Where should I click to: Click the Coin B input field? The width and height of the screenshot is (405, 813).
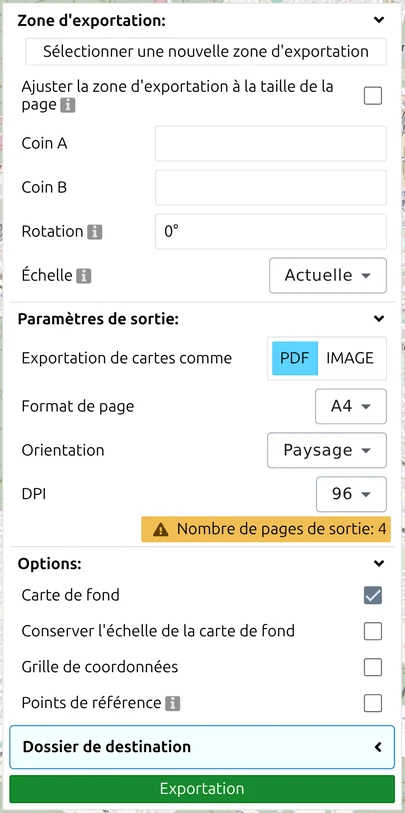pyautogui.click(x=271, y=187)
